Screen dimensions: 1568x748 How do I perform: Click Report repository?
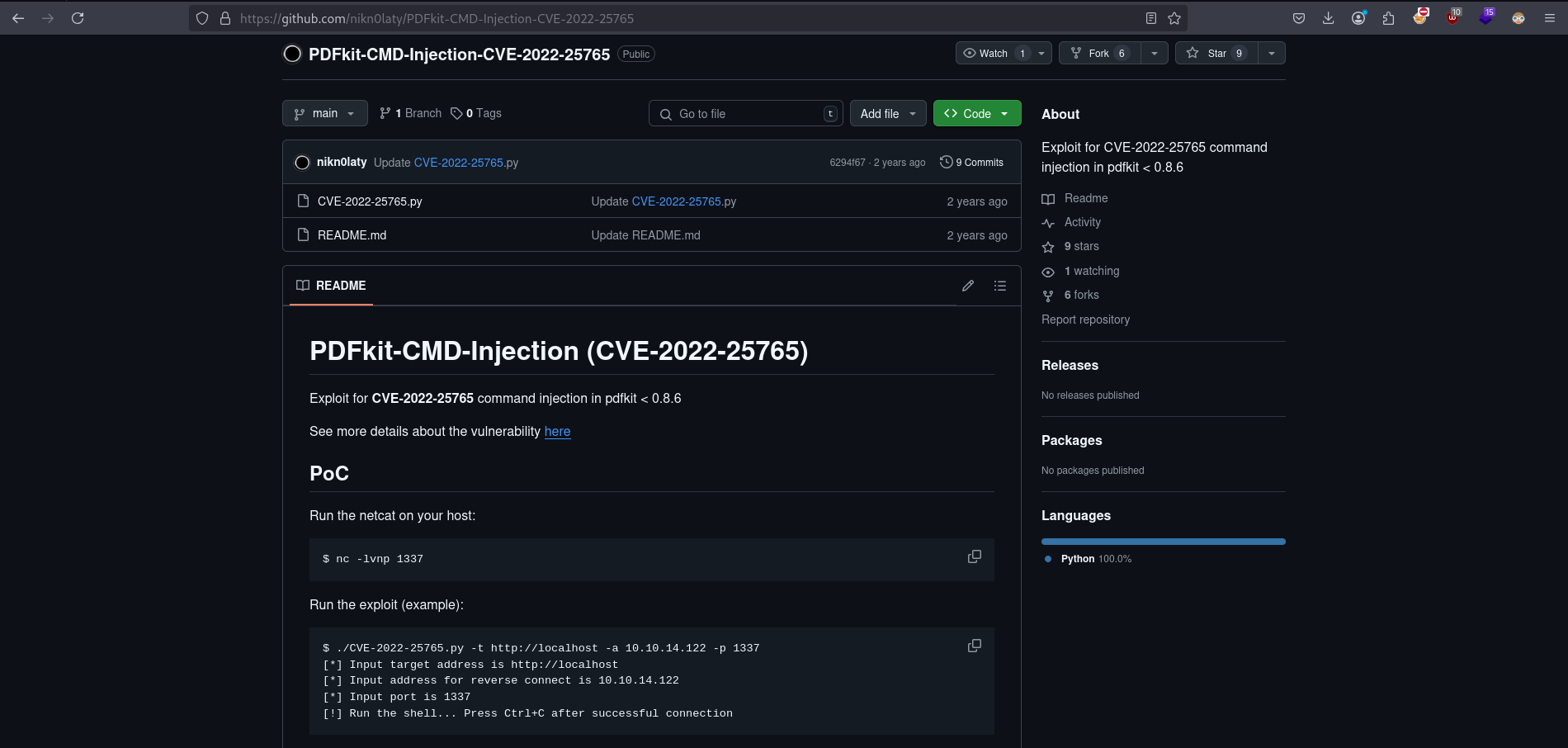[x=1085, y=320]
